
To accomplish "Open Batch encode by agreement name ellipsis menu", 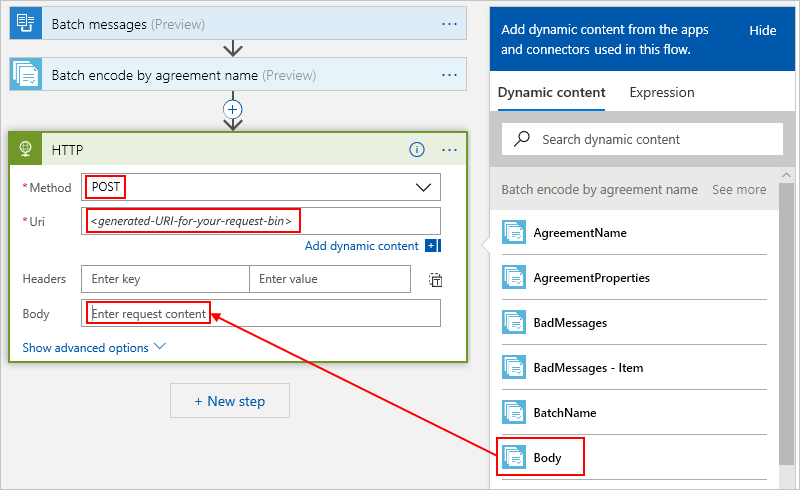I will tap(449, 75).
